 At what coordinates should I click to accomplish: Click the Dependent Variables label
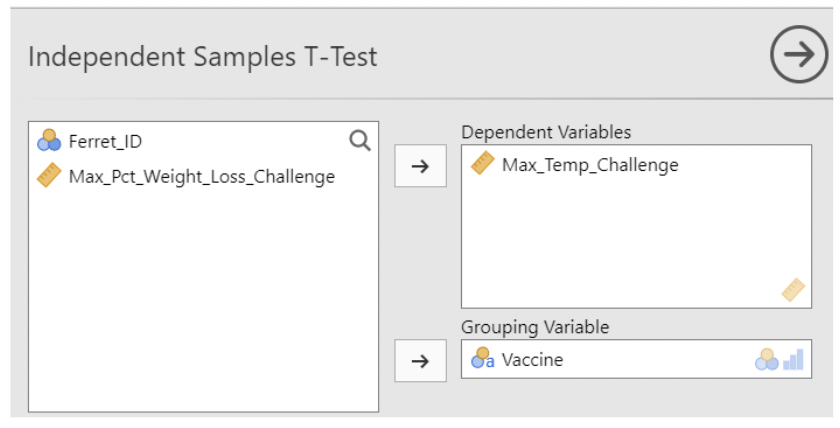point(546,132)
